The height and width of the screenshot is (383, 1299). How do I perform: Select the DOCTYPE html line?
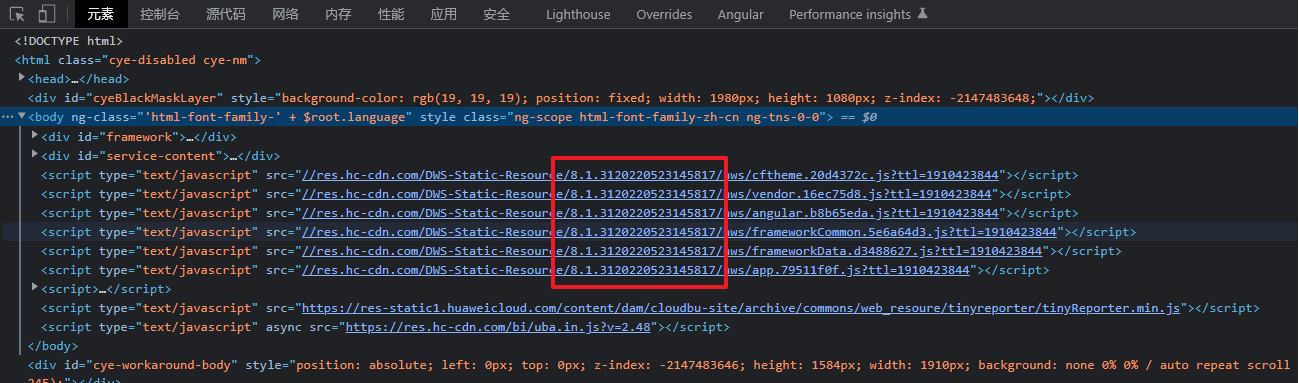tap(68, 41)
